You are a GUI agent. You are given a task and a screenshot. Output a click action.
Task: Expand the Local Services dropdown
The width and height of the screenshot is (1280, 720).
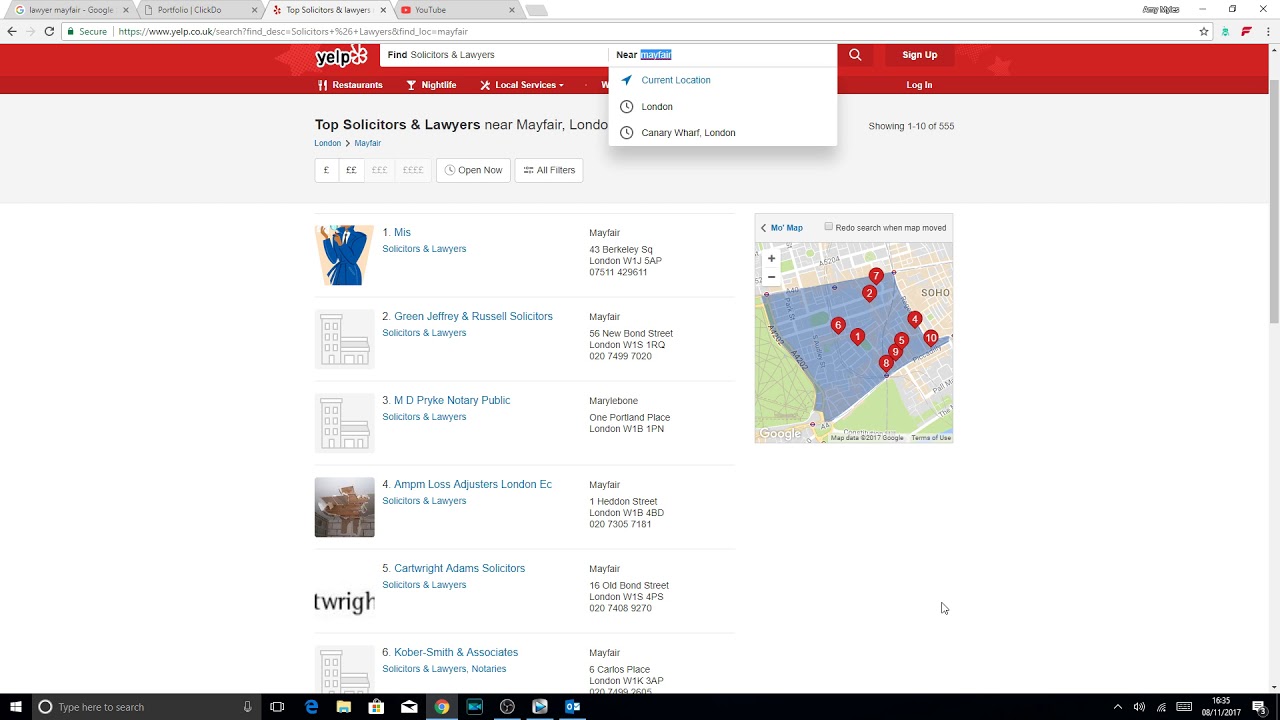coord(521,85)
